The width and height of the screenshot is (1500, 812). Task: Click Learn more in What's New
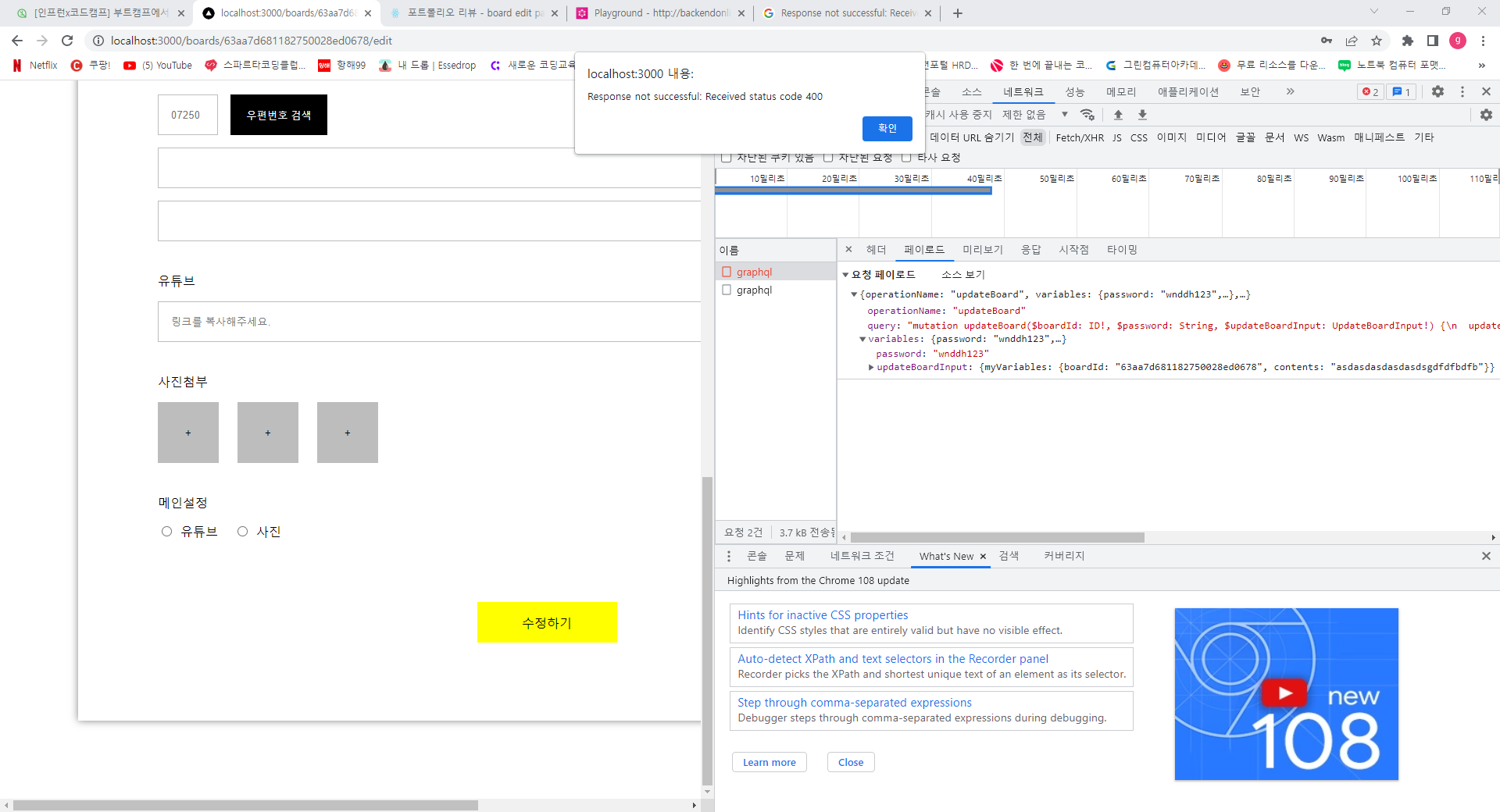[x=770, y=762]
